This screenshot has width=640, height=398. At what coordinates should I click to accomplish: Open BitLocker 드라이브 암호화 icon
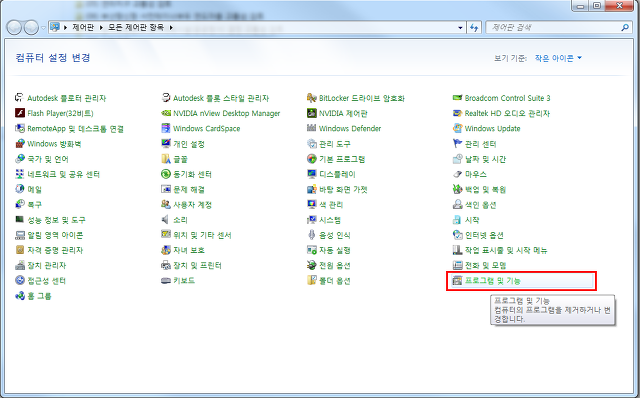point(311,98)
